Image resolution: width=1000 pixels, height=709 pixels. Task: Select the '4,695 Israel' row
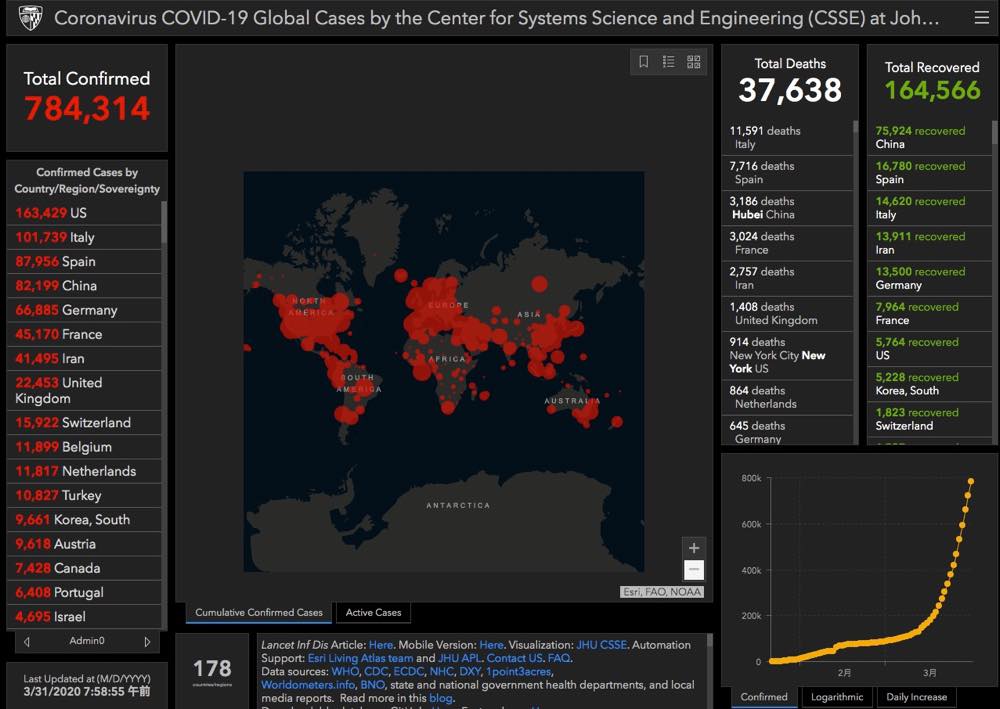click(x=84, y=617)
